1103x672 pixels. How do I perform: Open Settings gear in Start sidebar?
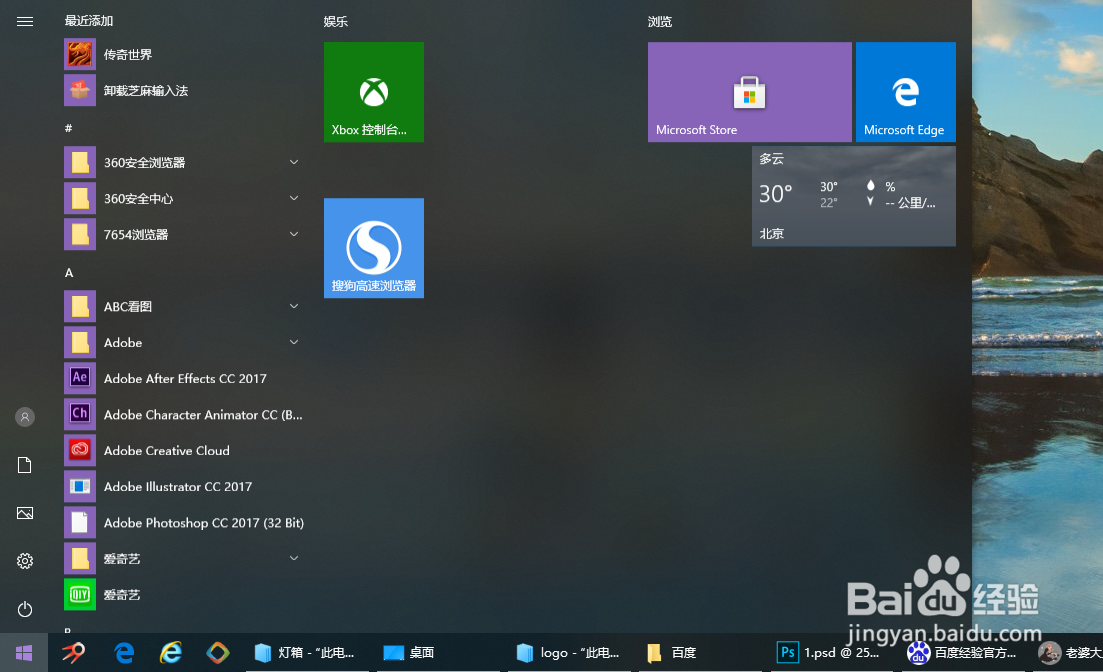[x=25, y=561]
